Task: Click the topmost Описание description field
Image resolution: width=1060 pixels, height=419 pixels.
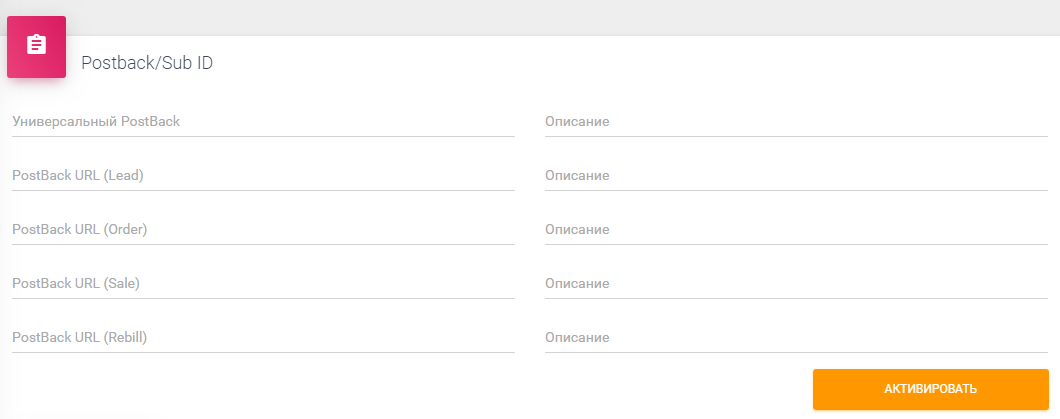Action: 796,122
